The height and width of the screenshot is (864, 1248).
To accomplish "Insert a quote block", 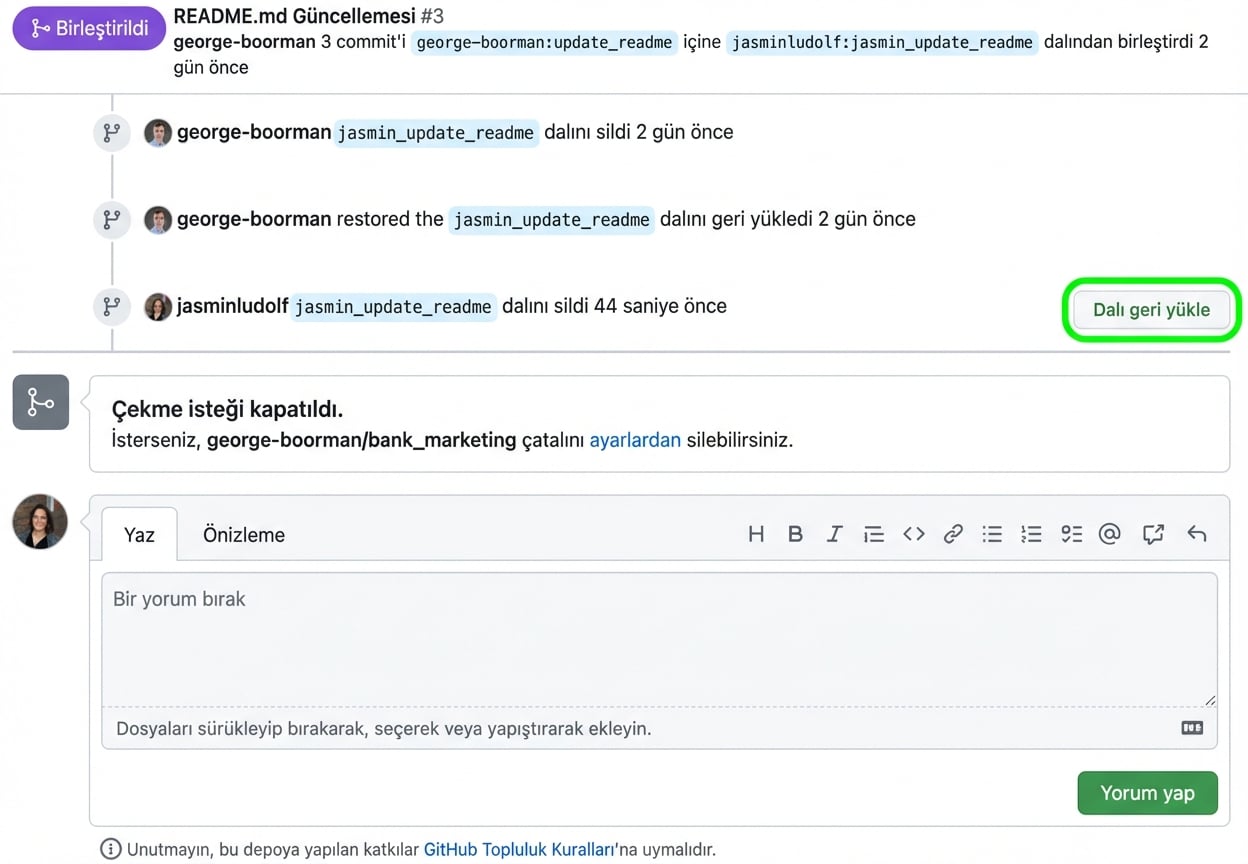I will (874, 534).
